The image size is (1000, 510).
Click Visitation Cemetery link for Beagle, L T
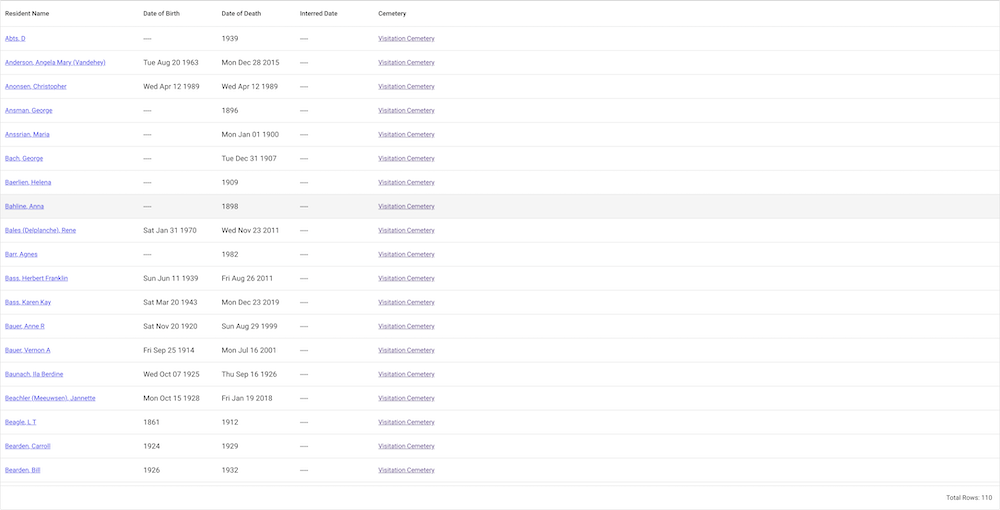(x=406, y=422)
